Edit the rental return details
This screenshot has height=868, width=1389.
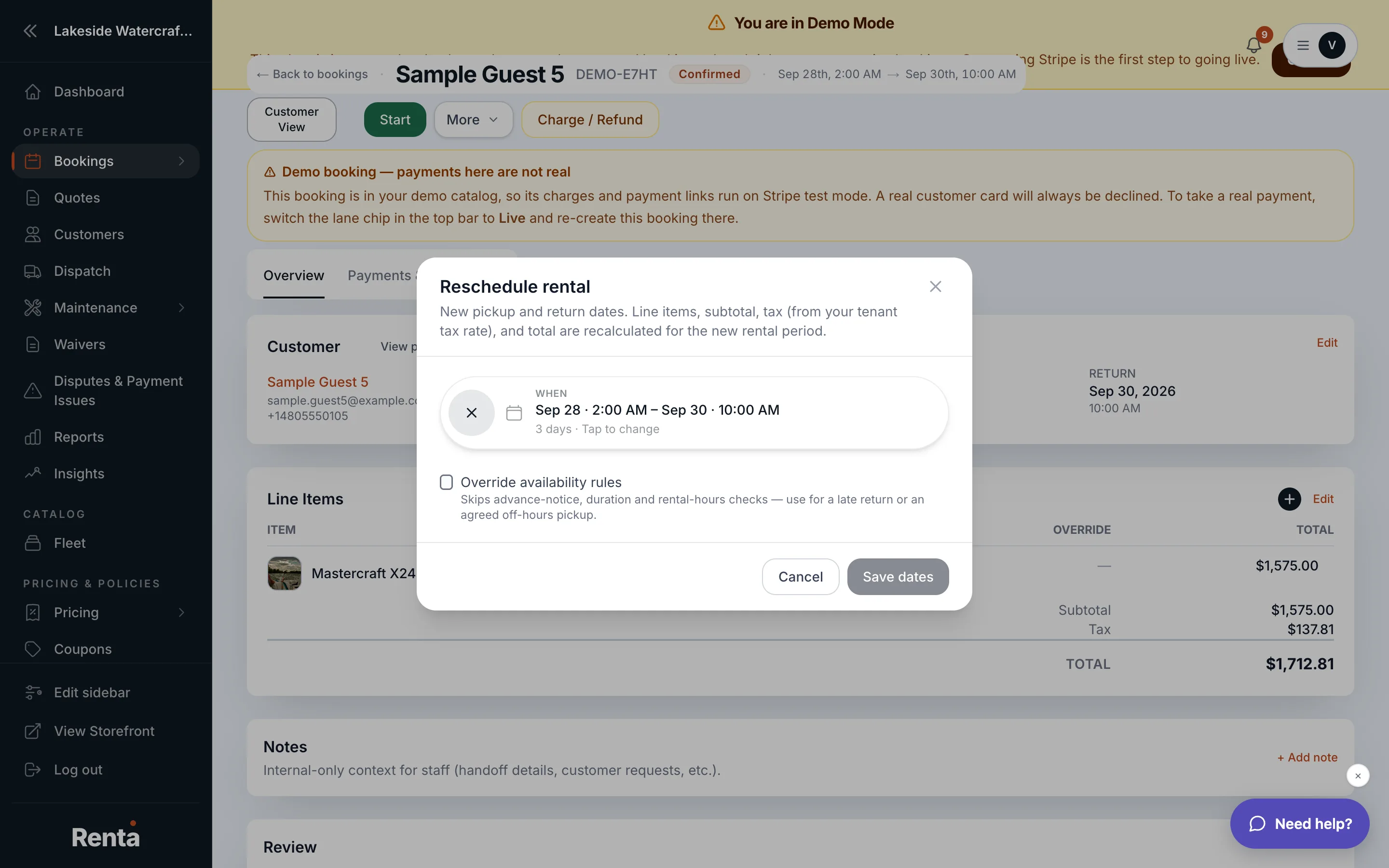pyautogui.click(x=1327, y=343)
